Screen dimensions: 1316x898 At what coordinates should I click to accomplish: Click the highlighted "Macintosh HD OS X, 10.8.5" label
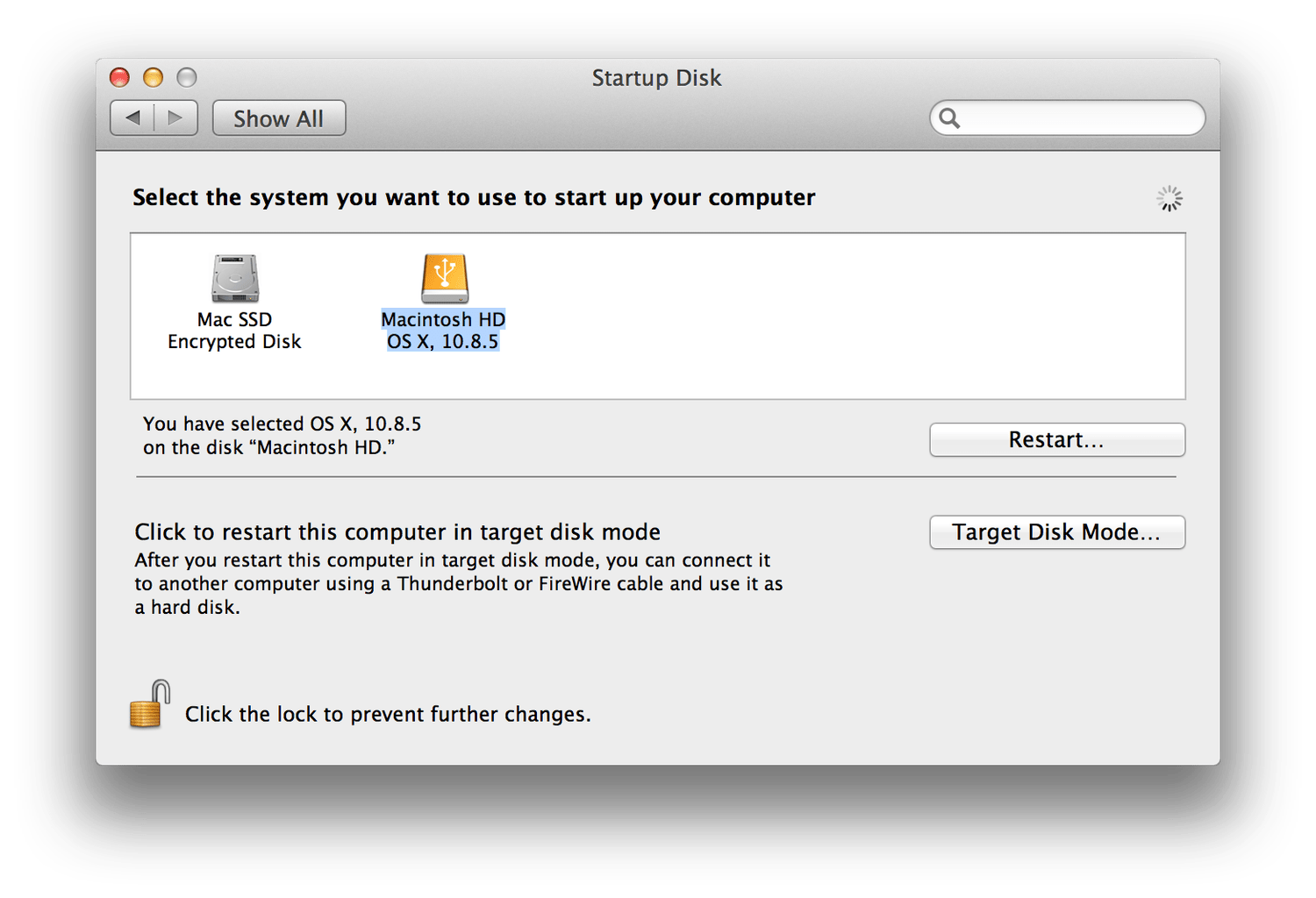443,331
